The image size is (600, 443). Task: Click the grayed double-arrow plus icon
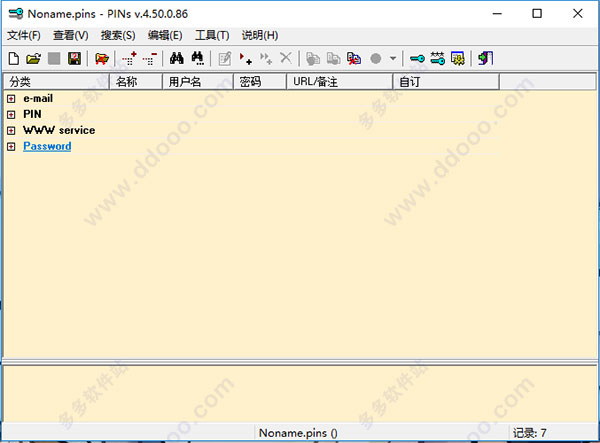click(x=266, y=59)
